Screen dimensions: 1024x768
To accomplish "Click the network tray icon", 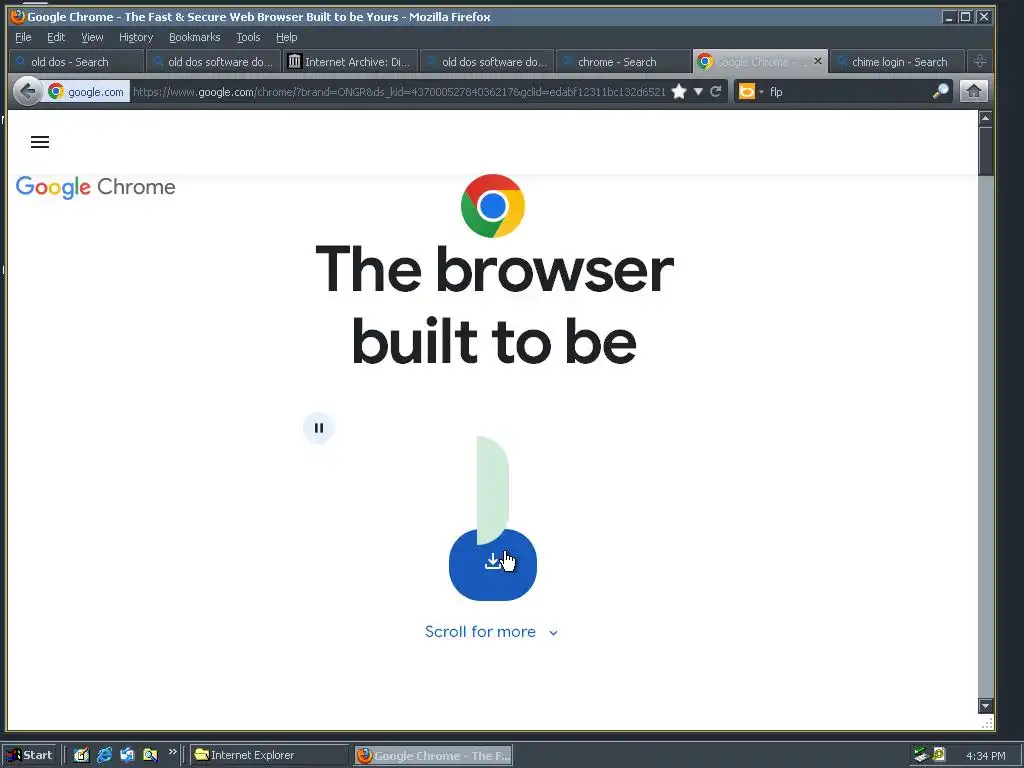I will pyautogui.click(x=921, y=755).
